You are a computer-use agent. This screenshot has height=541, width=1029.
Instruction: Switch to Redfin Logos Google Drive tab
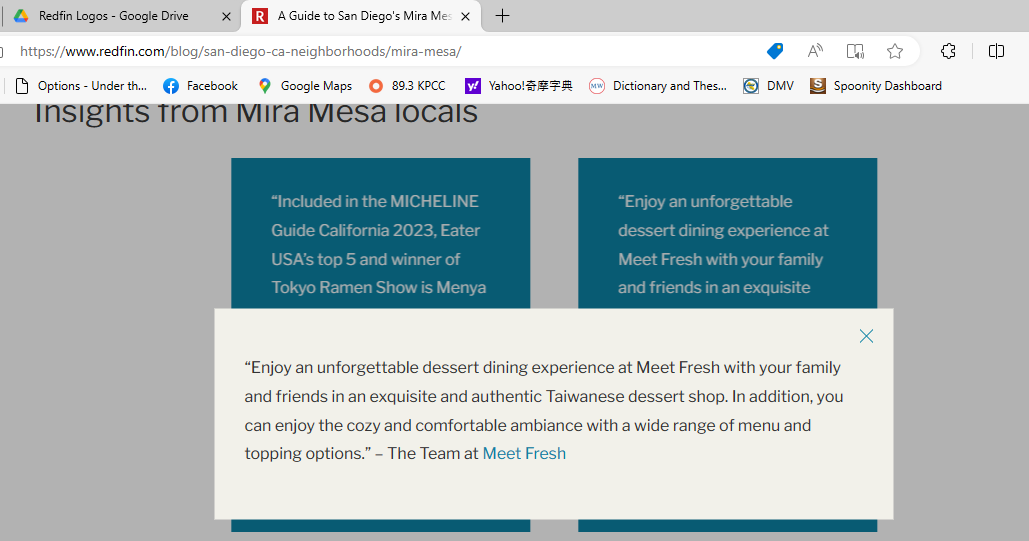tap(122, 16)
